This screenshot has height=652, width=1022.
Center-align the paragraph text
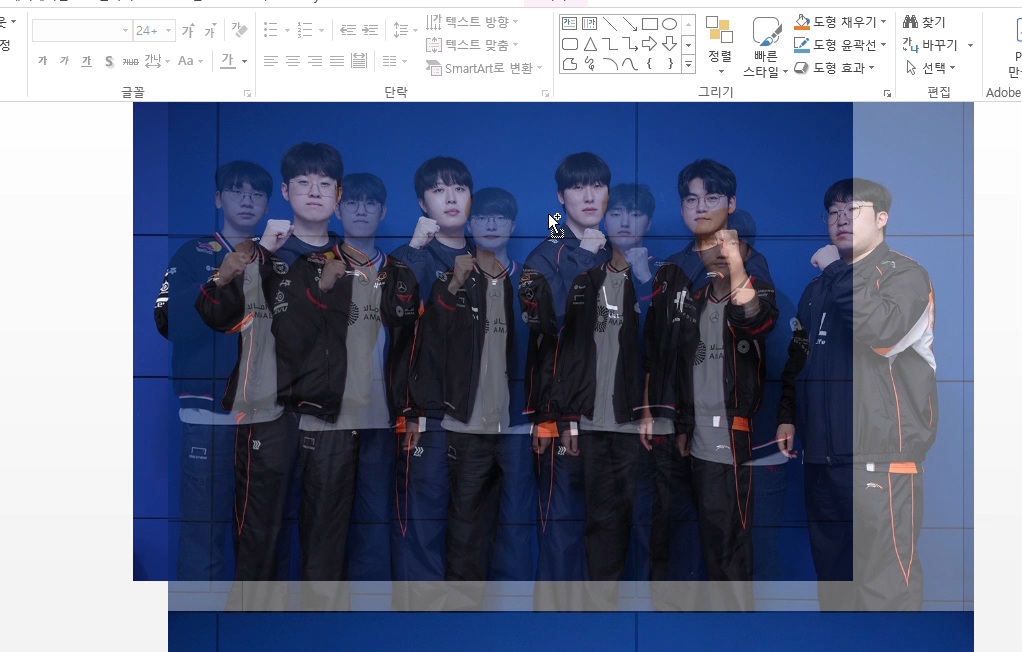click(x=292, y=61)
